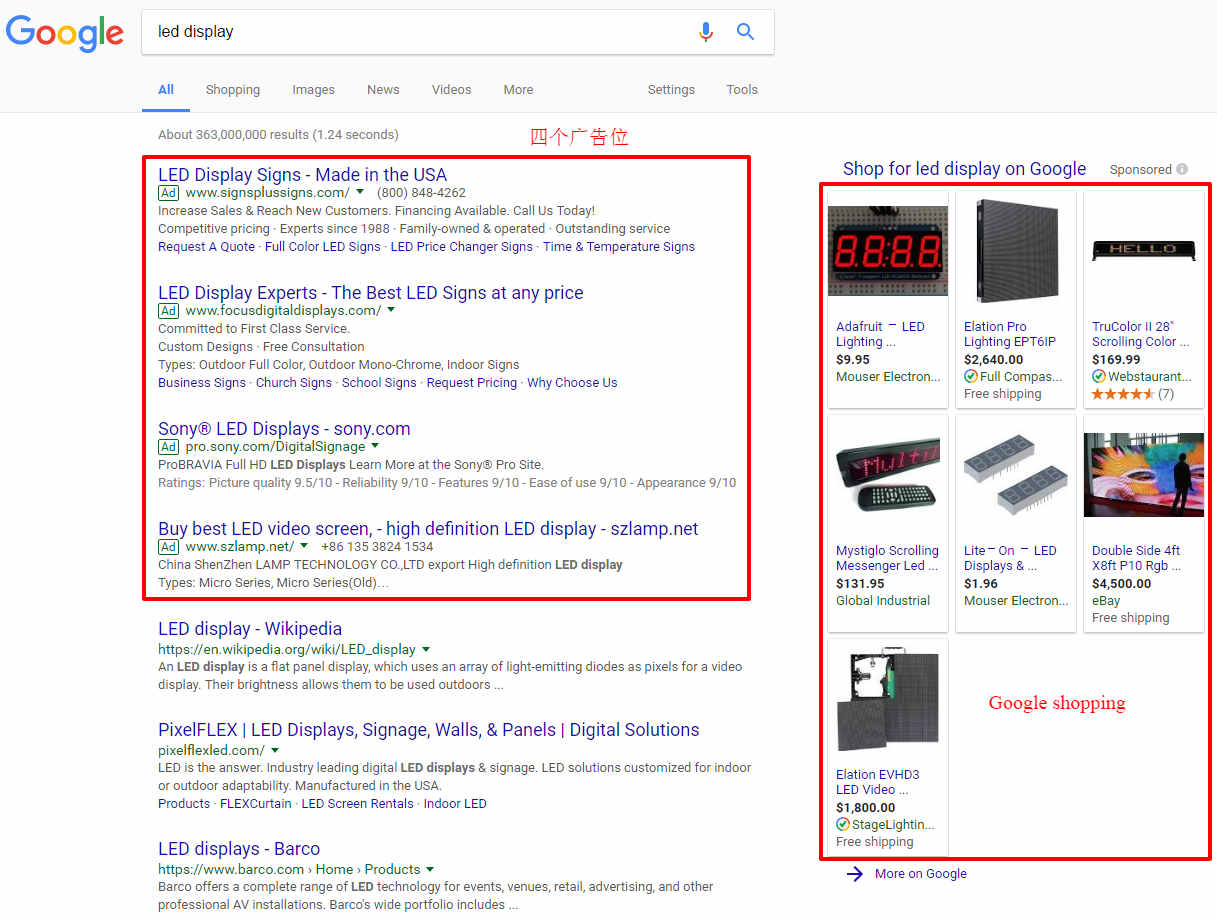Open LED Display Experts ad headline

click(x=370, y=292)
